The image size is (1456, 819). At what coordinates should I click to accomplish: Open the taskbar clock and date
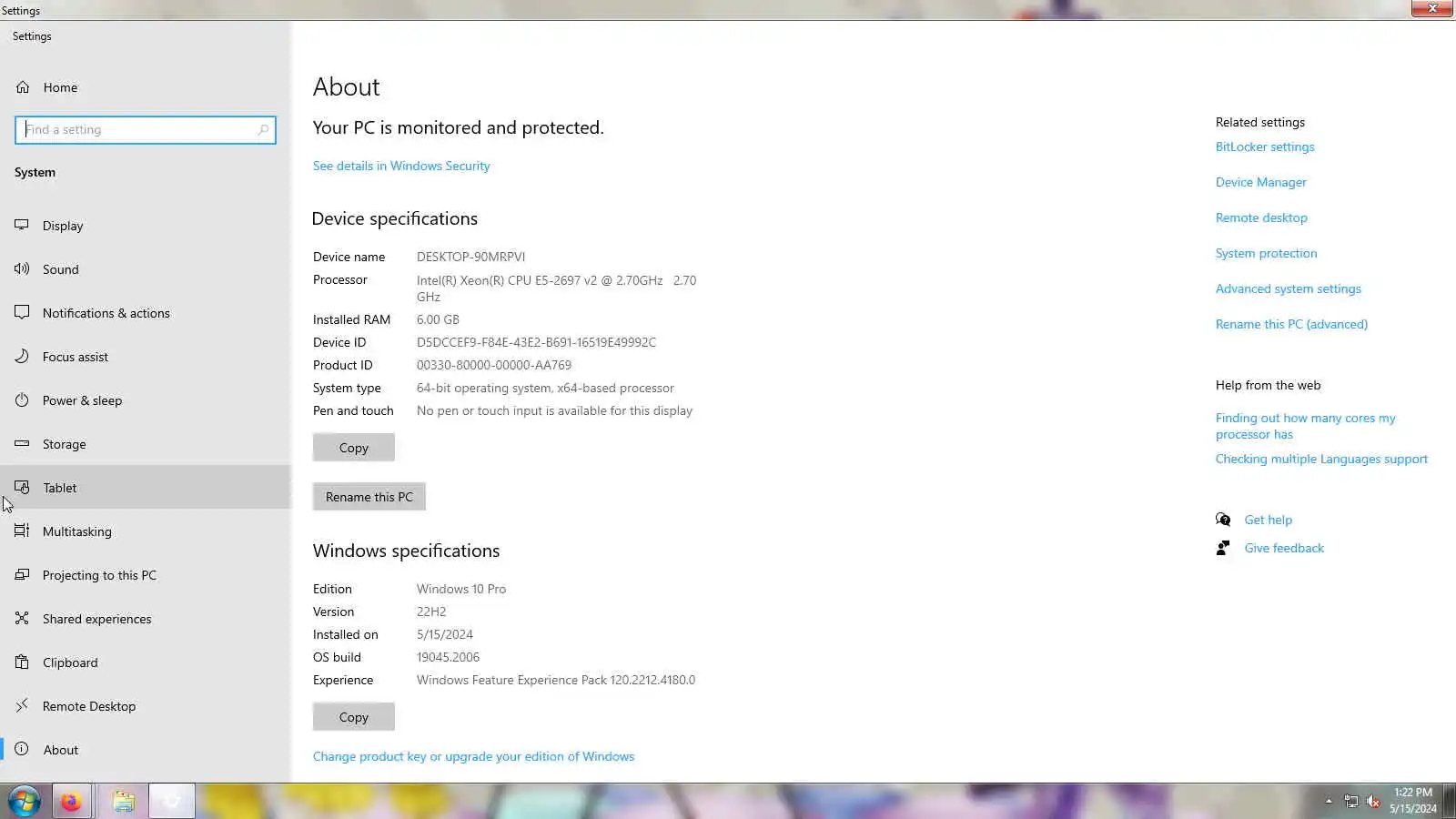[x=1413, y=801]
